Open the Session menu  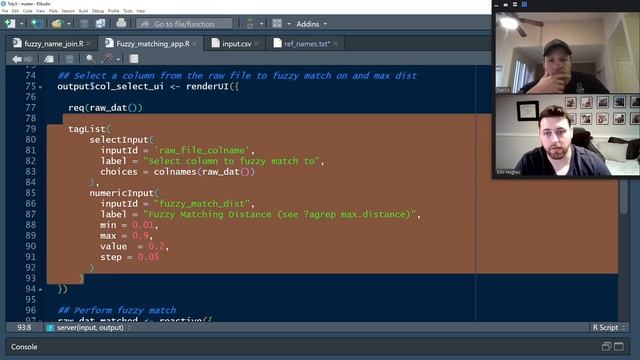(68, 11)
